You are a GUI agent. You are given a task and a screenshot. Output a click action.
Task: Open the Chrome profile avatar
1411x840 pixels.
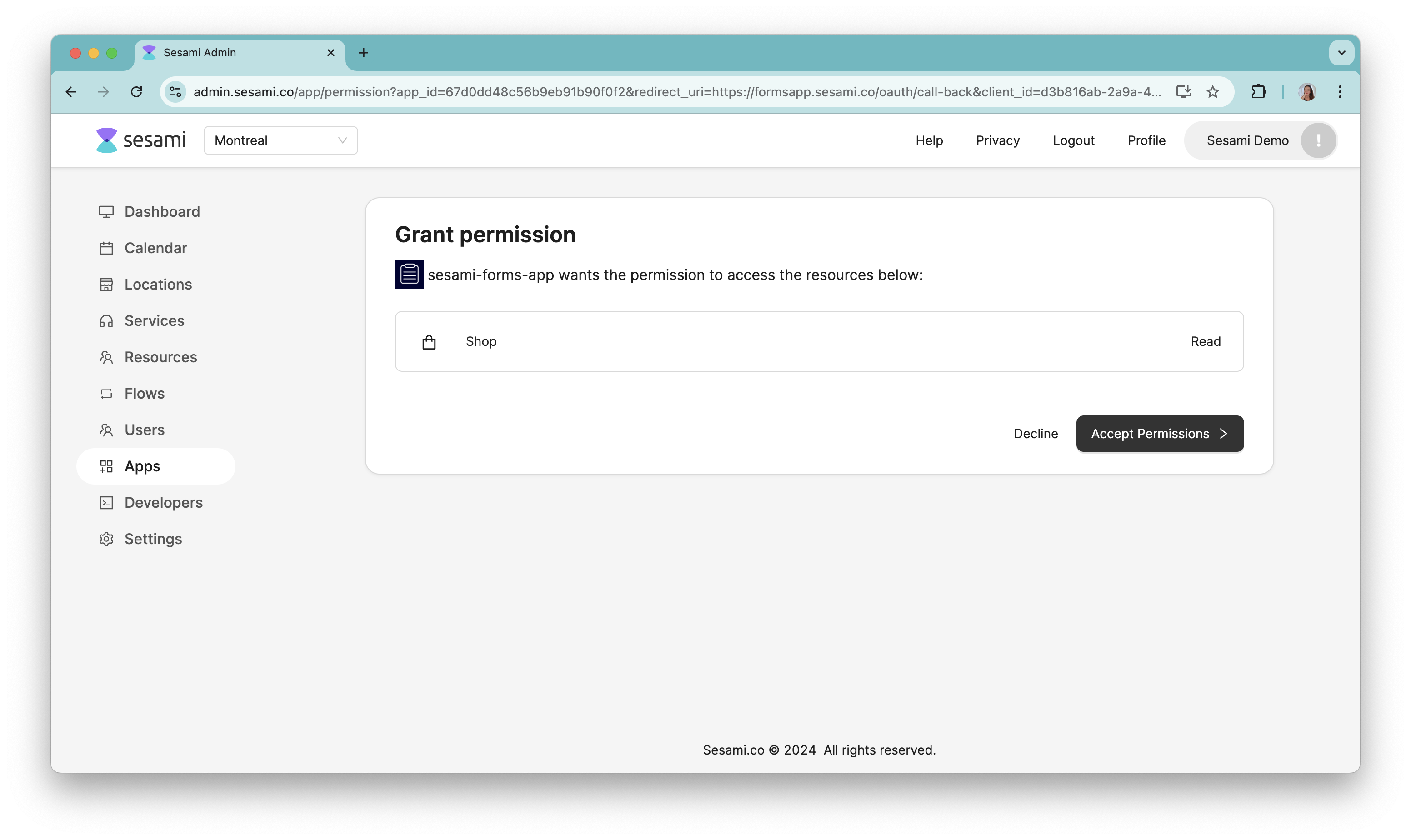[x=1307, y=92]
